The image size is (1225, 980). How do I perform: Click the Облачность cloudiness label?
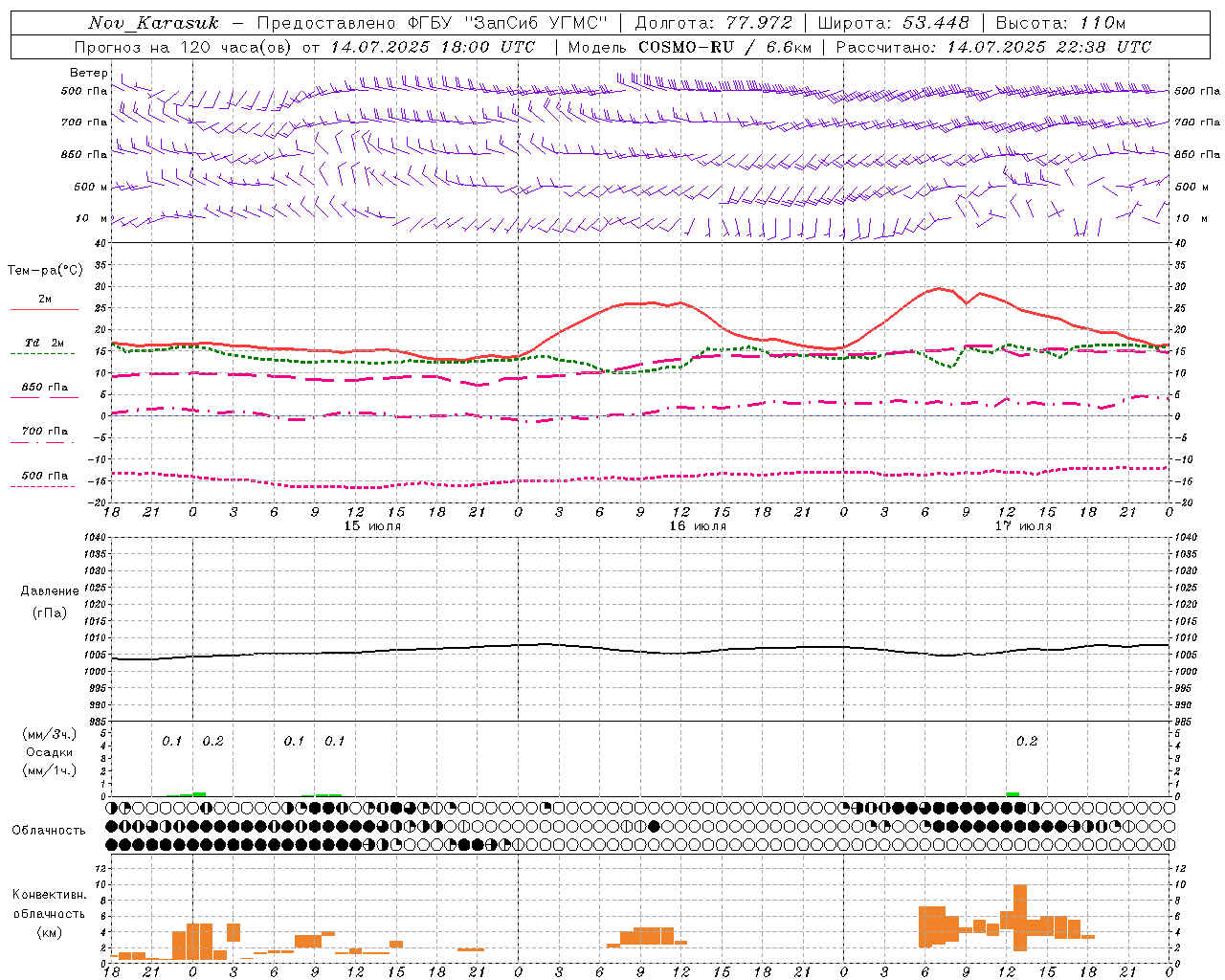(49, 830)
